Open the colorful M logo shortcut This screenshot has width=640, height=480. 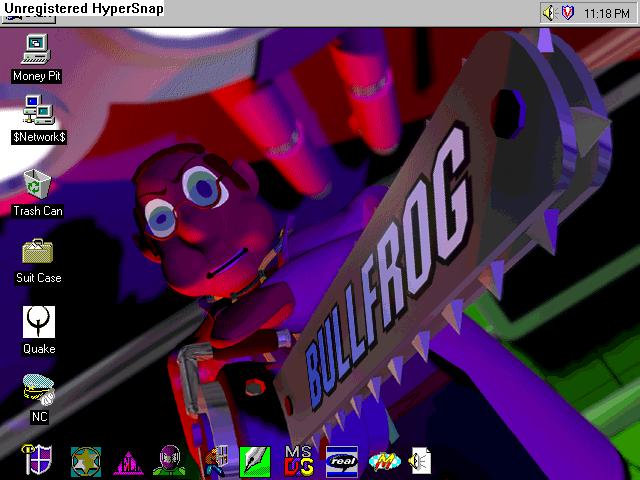click(384, 460)
